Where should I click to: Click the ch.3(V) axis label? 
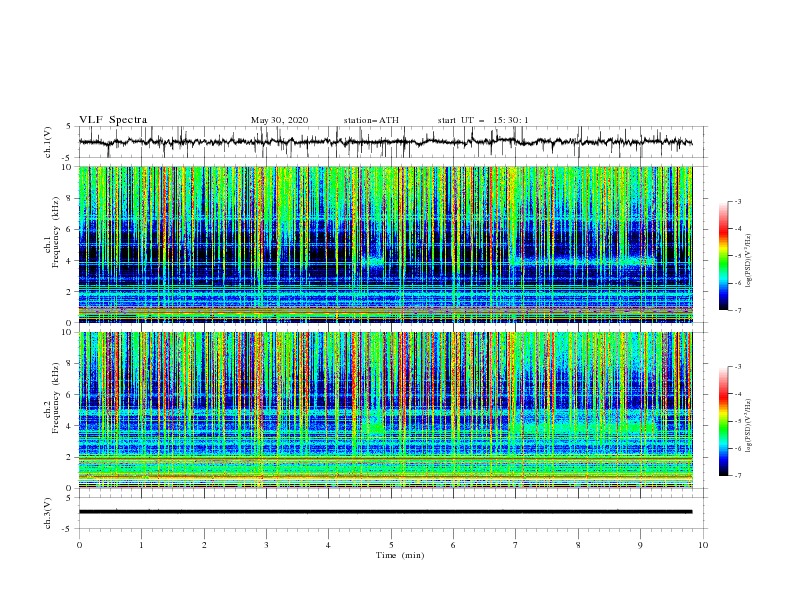click(x=48, y=513)
